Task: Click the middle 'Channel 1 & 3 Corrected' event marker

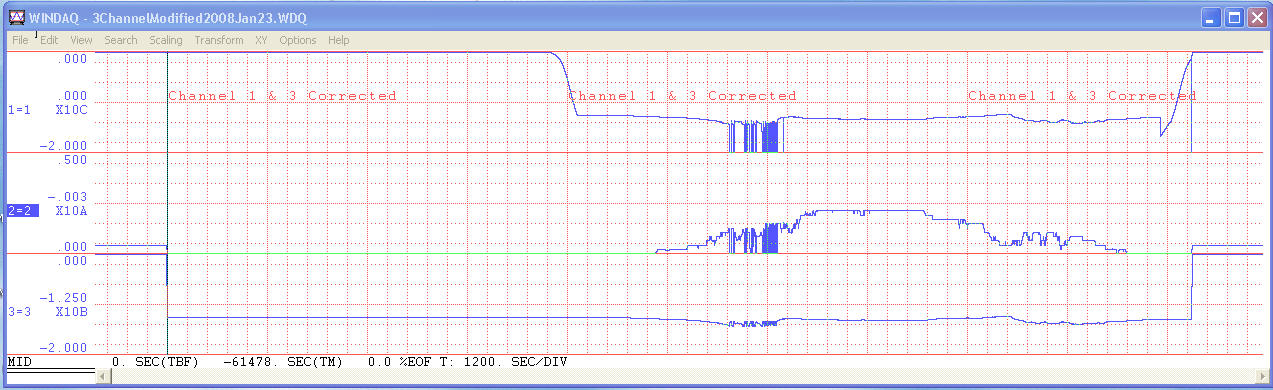Action: (x=682, y=96)
